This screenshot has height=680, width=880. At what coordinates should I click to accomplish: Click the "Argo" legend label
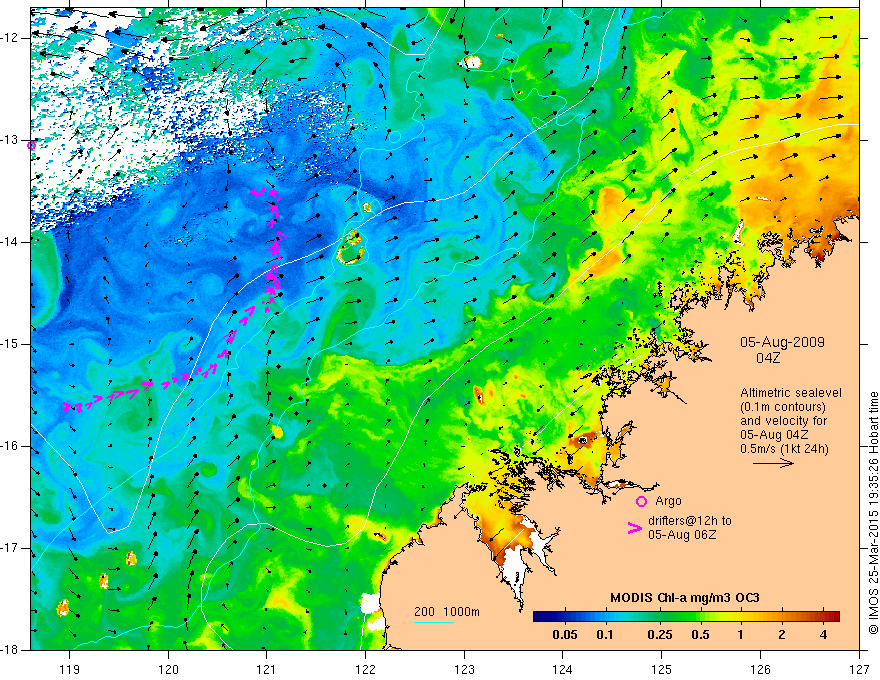click(668, 502)
